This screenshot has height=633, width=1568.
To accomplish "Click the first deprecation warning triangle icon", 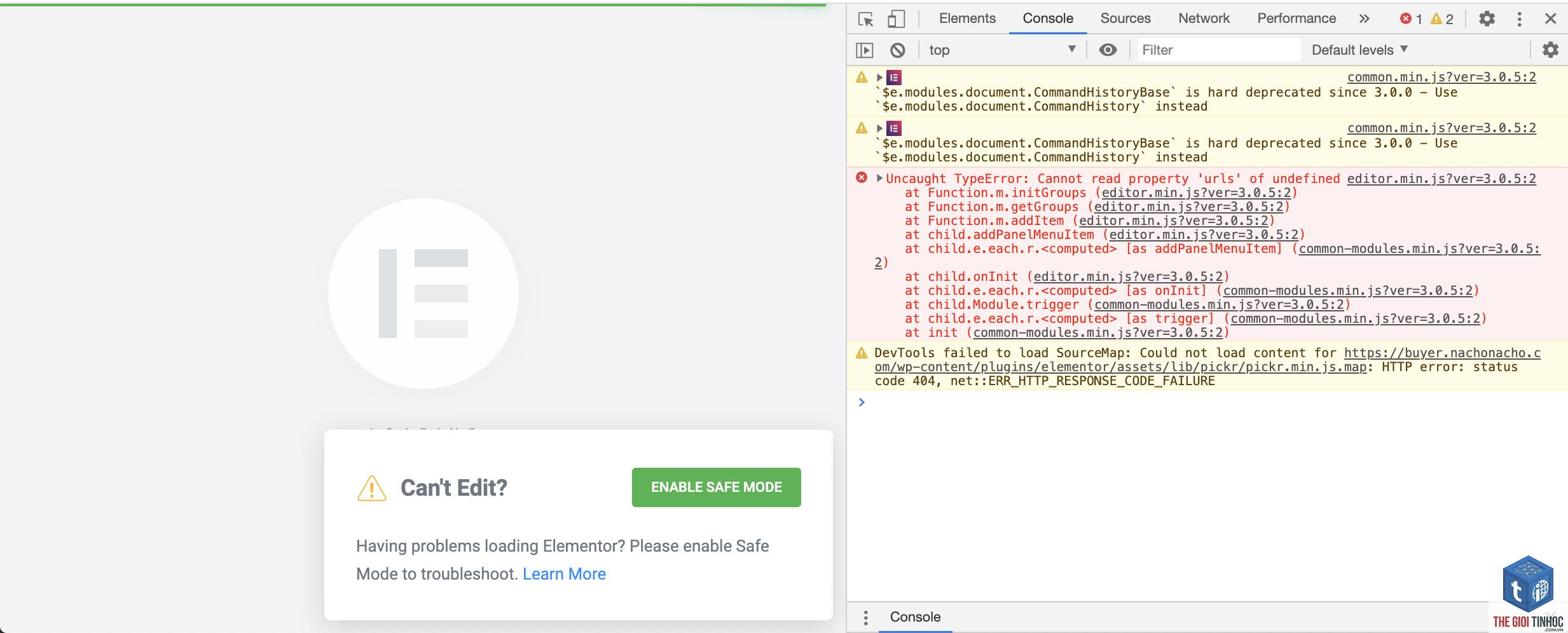I will 862,77.
